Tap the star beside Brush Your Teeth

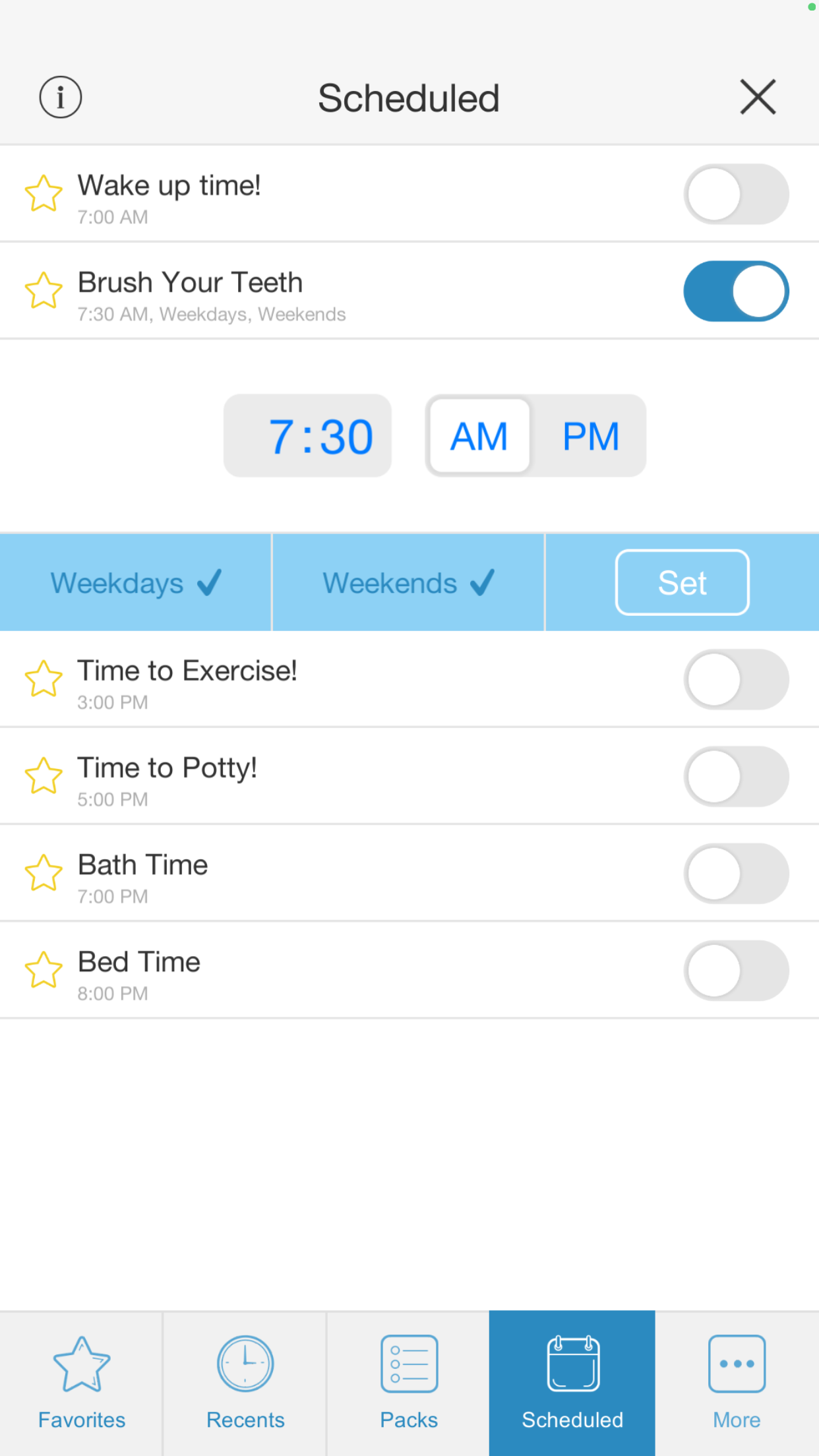44,290
